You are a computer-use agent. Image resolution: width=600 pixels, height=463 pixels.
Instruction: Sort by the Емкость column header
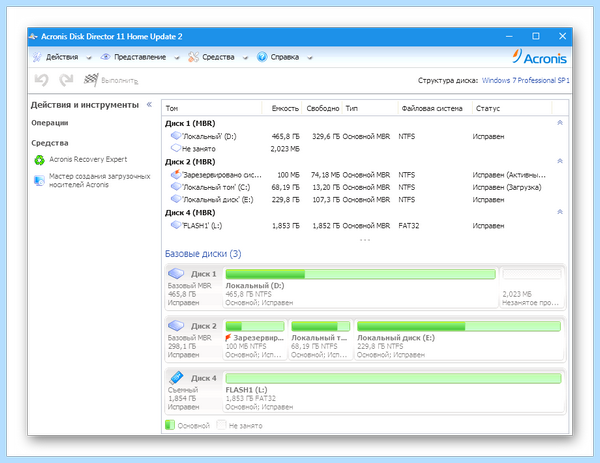pyautogui.click(x=282, y=108)
